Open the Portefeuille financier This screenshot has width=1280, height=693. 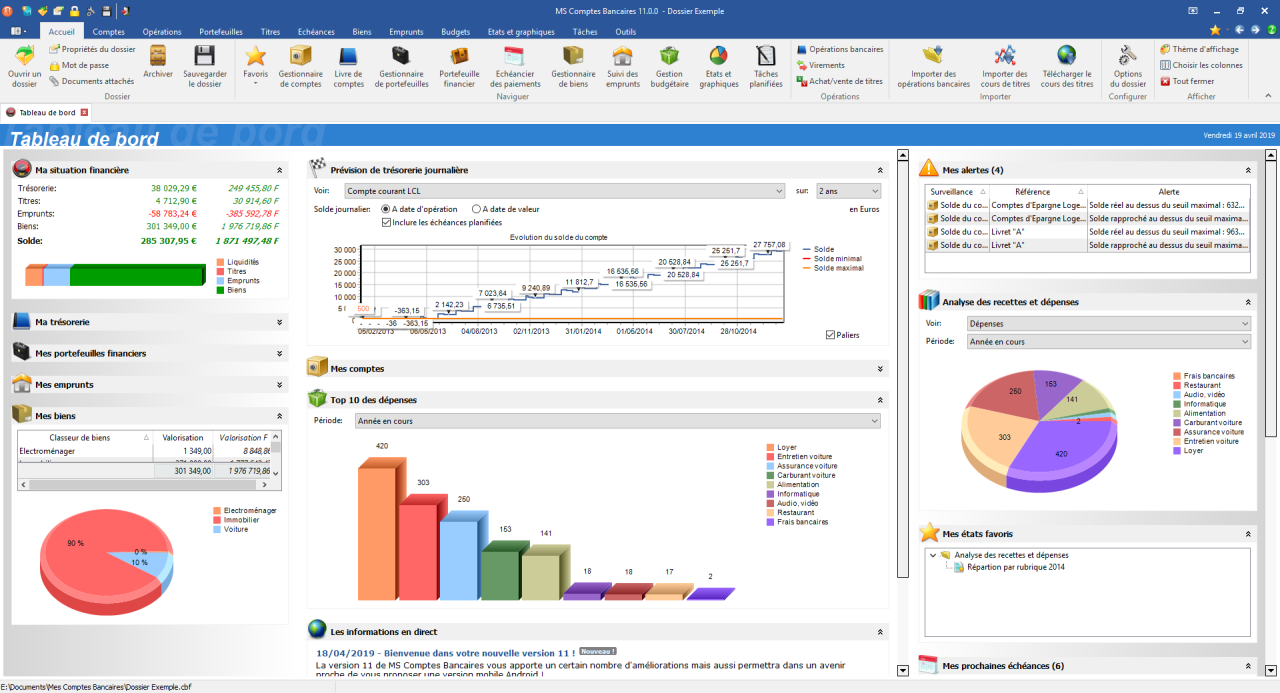459,68
